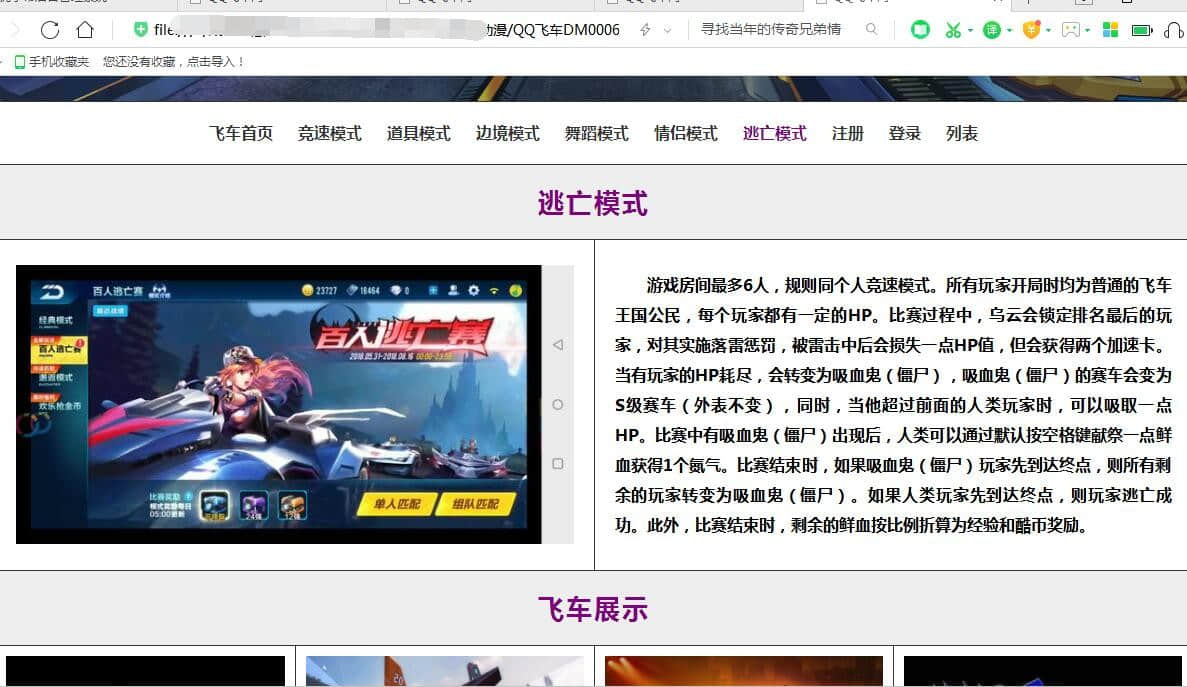The height and width of the screenshot is (687, 1187).
Task: Click the green shield security icon in address bar
Action: click(140, 30)
